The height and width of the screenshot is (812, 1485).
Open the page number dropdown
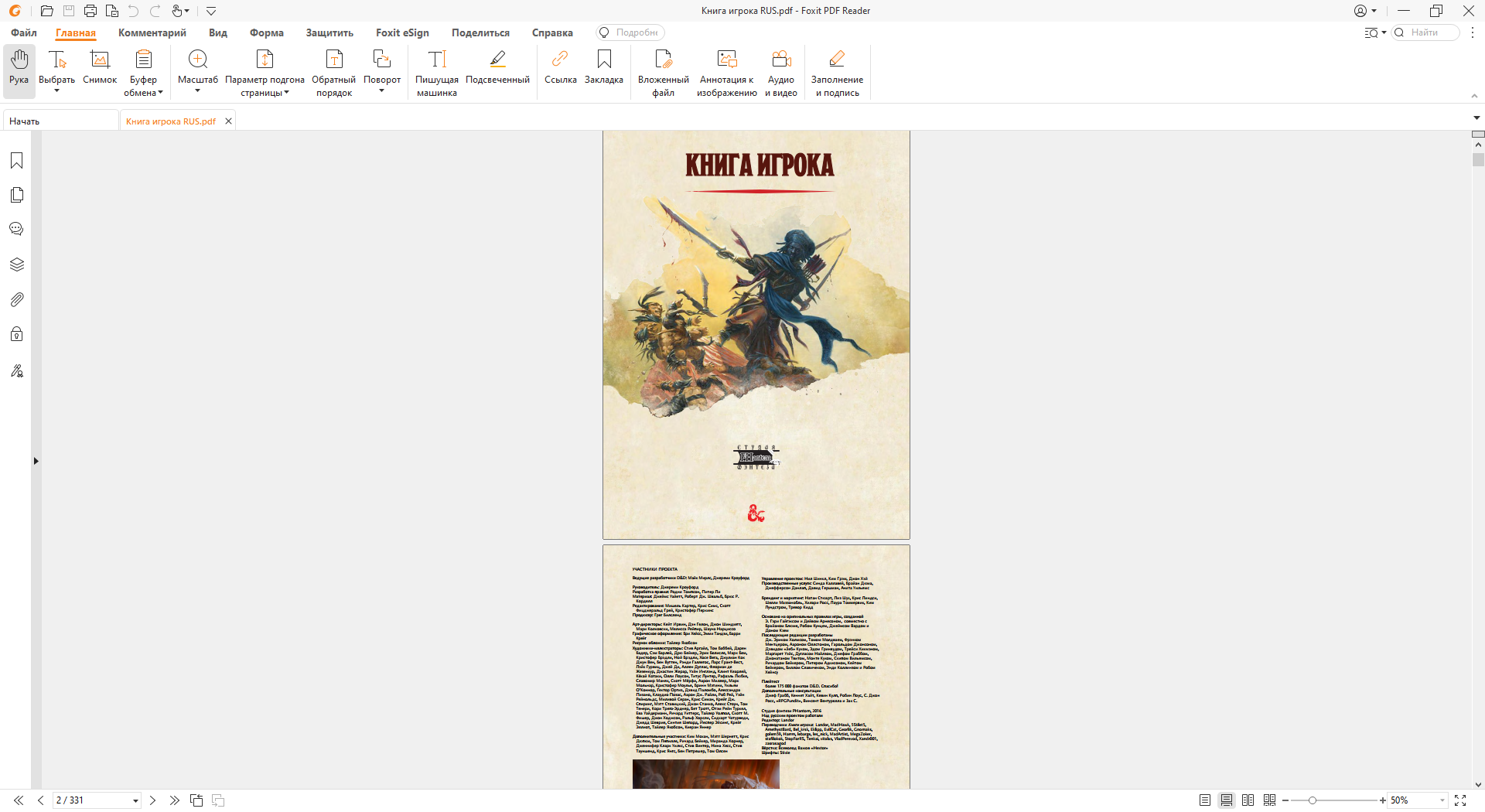(x=135, y=800)
